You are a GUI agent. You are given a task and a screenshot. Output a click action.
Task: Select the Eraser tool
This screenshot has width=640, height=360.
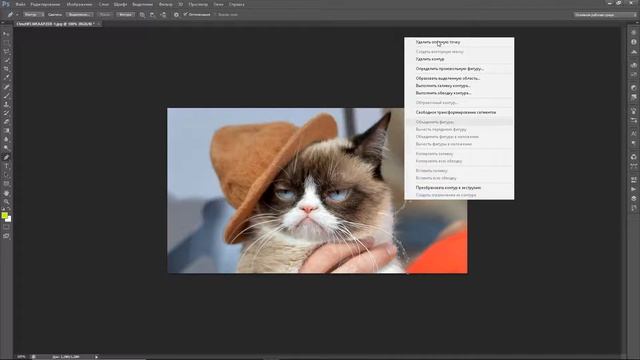point(6,122)
